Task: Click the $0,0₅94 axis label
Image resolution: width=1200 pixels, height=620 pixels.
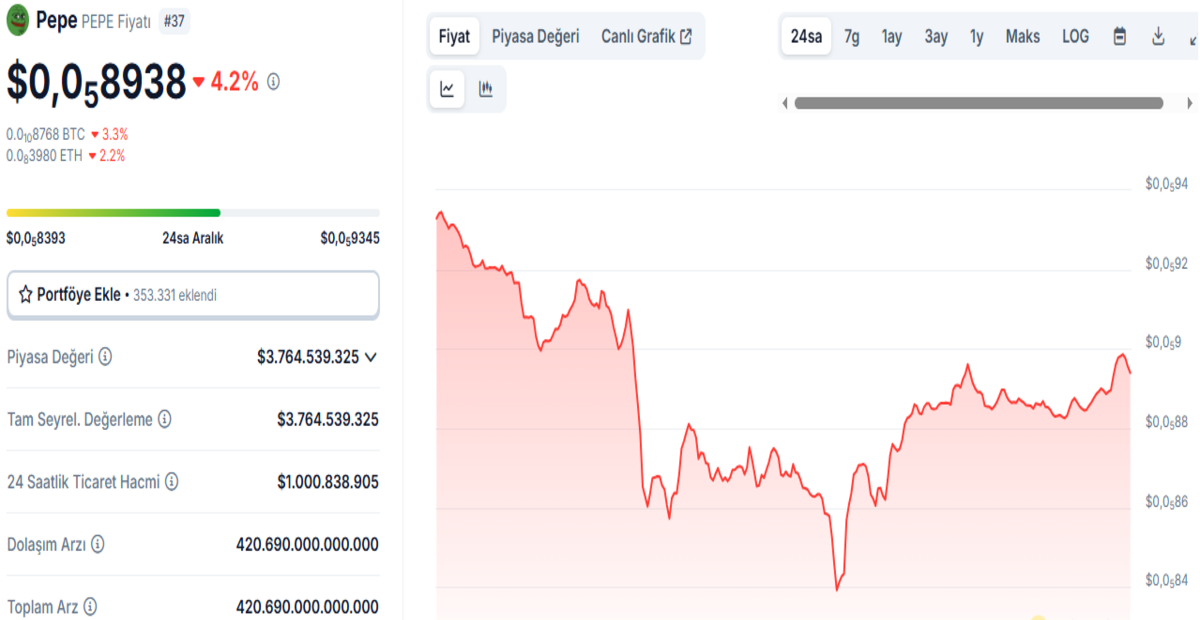Action: [1167, 185]
